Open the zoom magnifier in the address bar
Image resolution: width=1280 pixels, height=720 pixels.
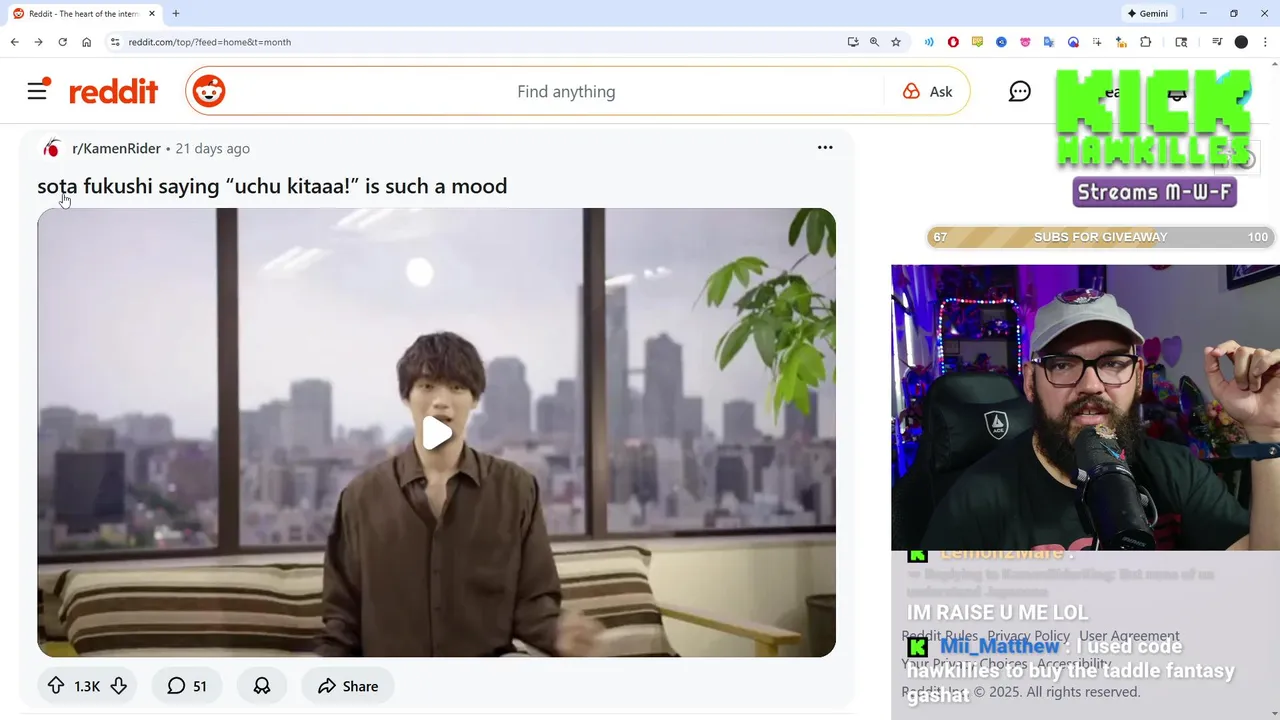pos(874,42)
